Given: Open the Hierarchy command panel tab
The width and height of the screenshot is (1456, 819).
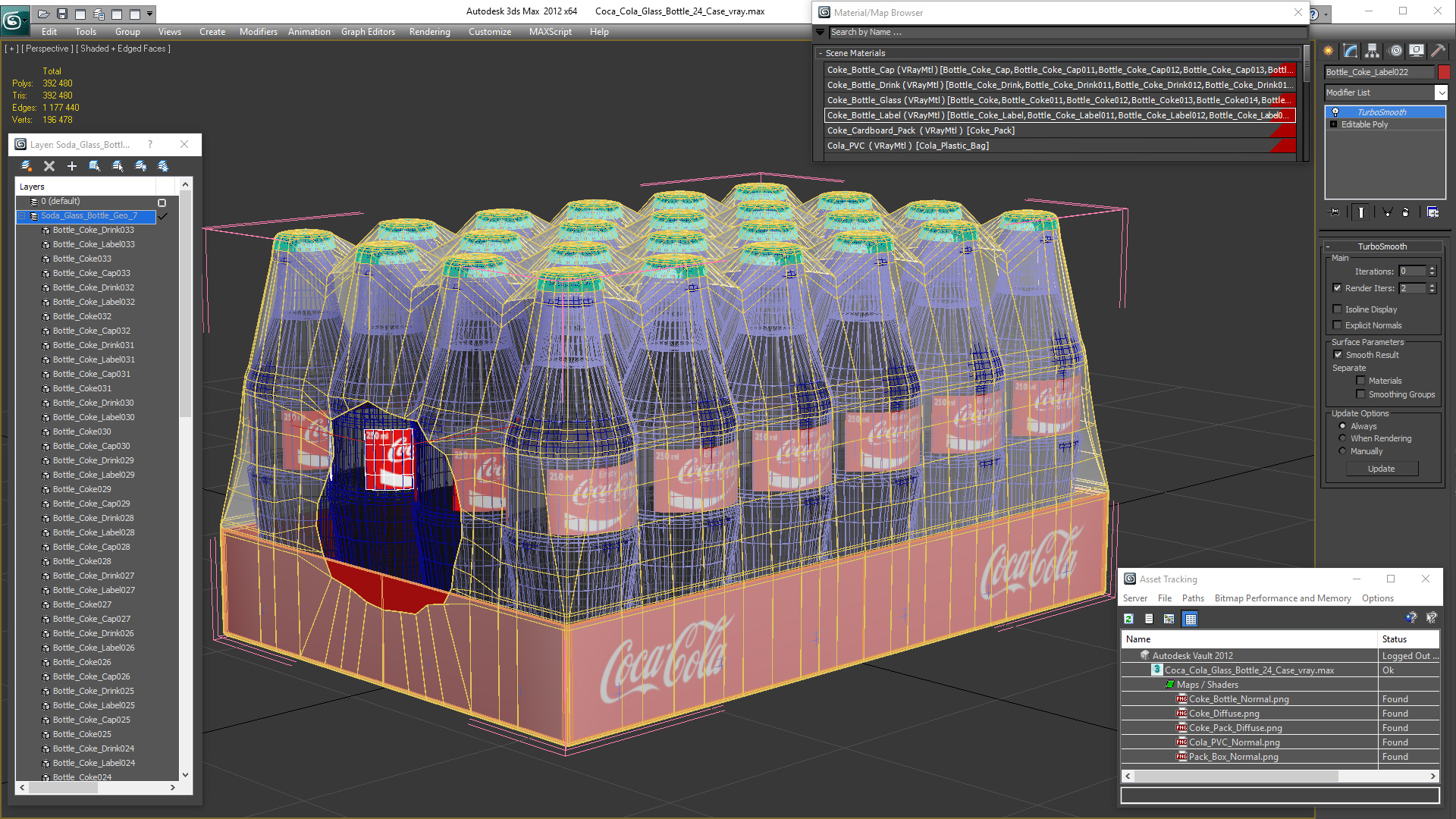Looking at the screenshot, I should (1373, 51).
